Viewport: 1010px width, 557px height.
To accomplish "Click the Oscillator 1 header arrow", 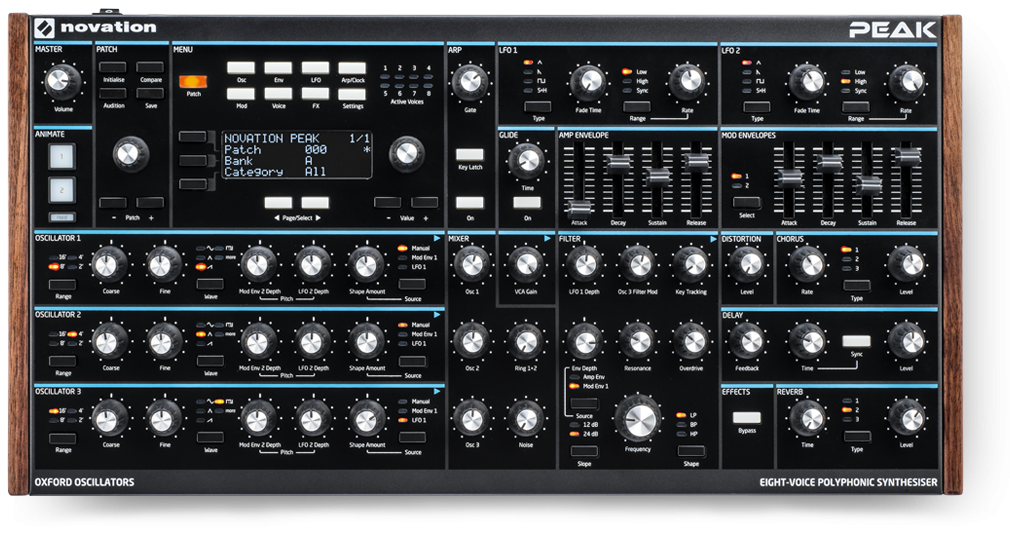I will coord(437,238).
